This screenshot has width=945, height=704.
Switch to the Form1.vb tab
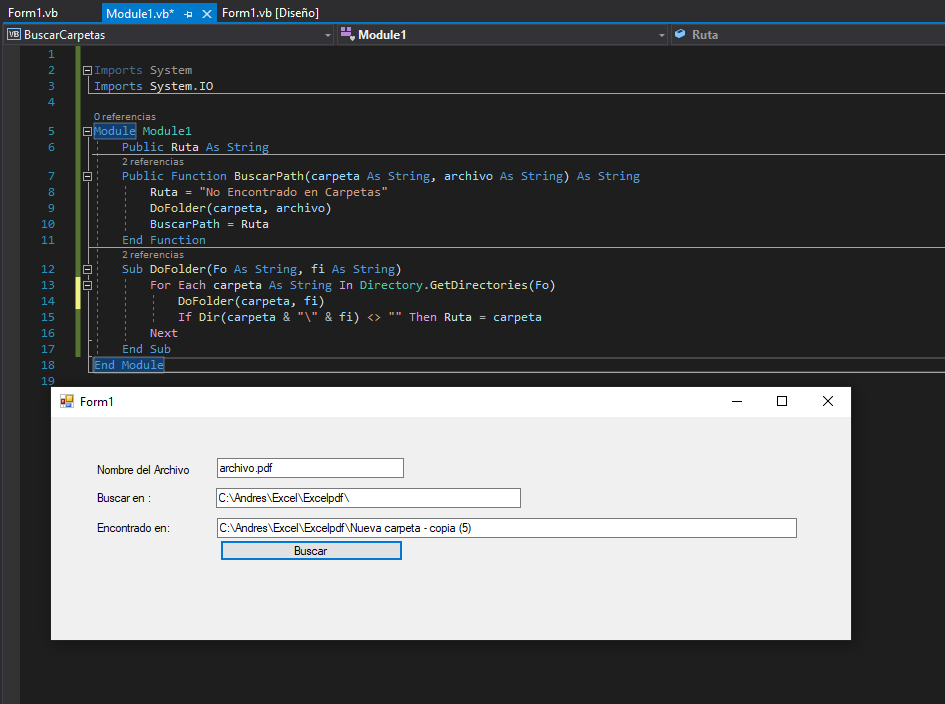point(33,13)
